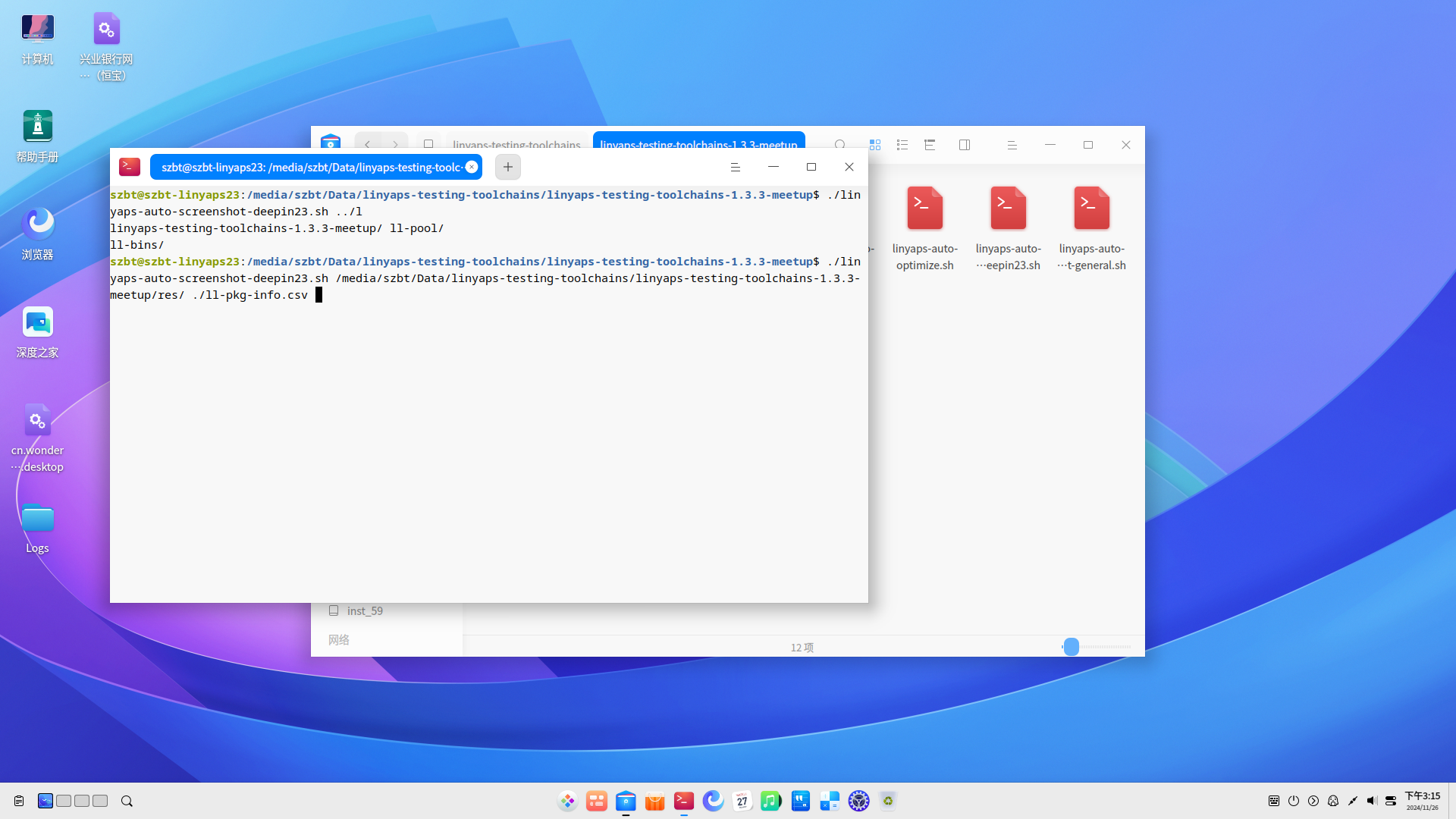Open the terminal window main menu

tap(735, 167)
